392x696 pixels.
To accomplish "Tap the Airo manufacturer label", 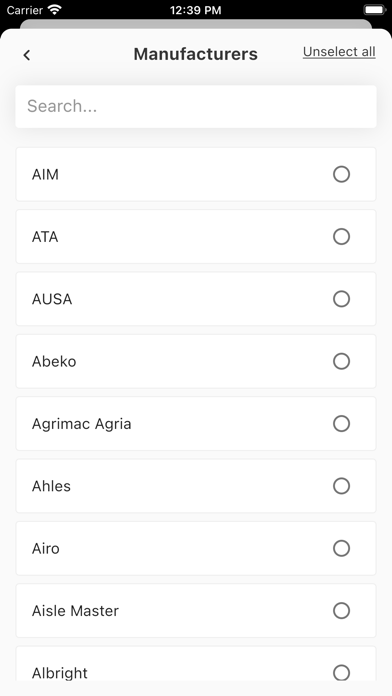I will [x=45, y=549].
